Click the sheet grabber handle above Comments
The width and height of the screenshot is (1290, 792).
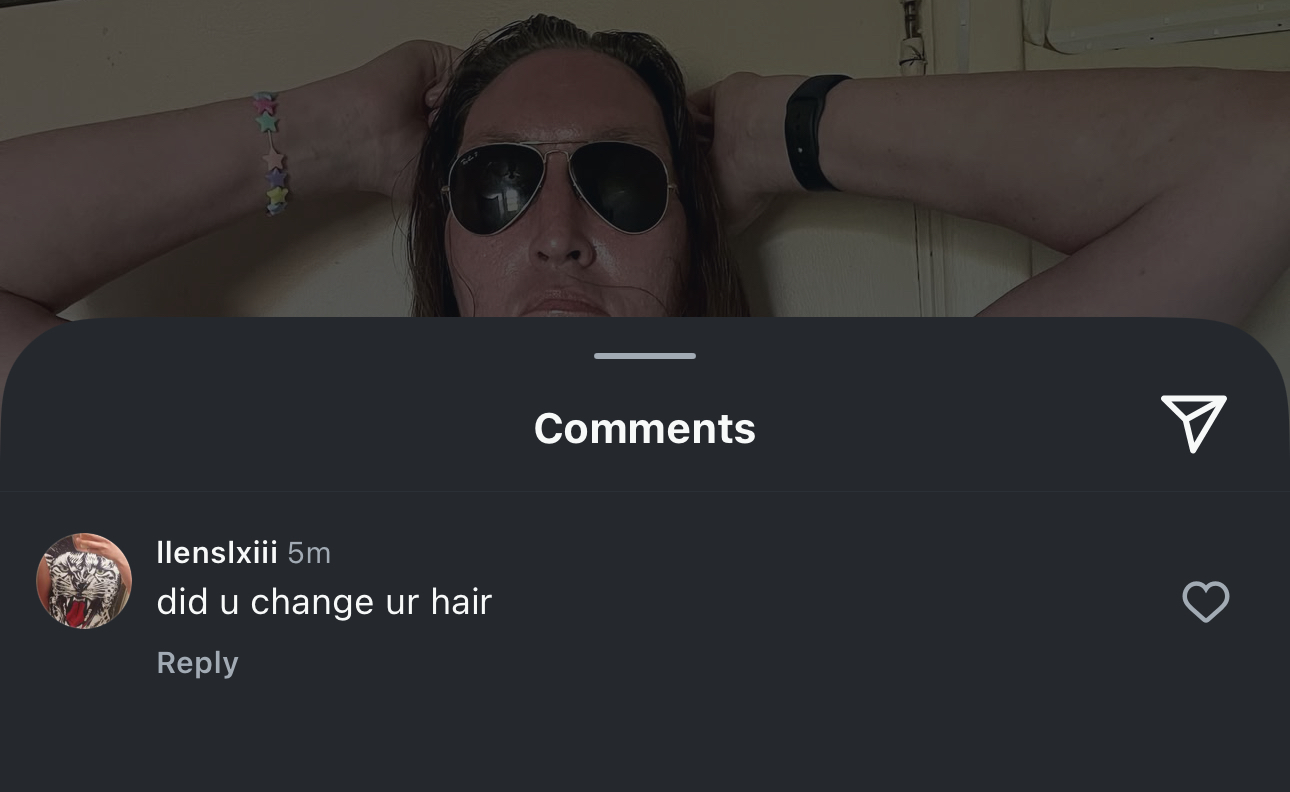click(645, 356)
